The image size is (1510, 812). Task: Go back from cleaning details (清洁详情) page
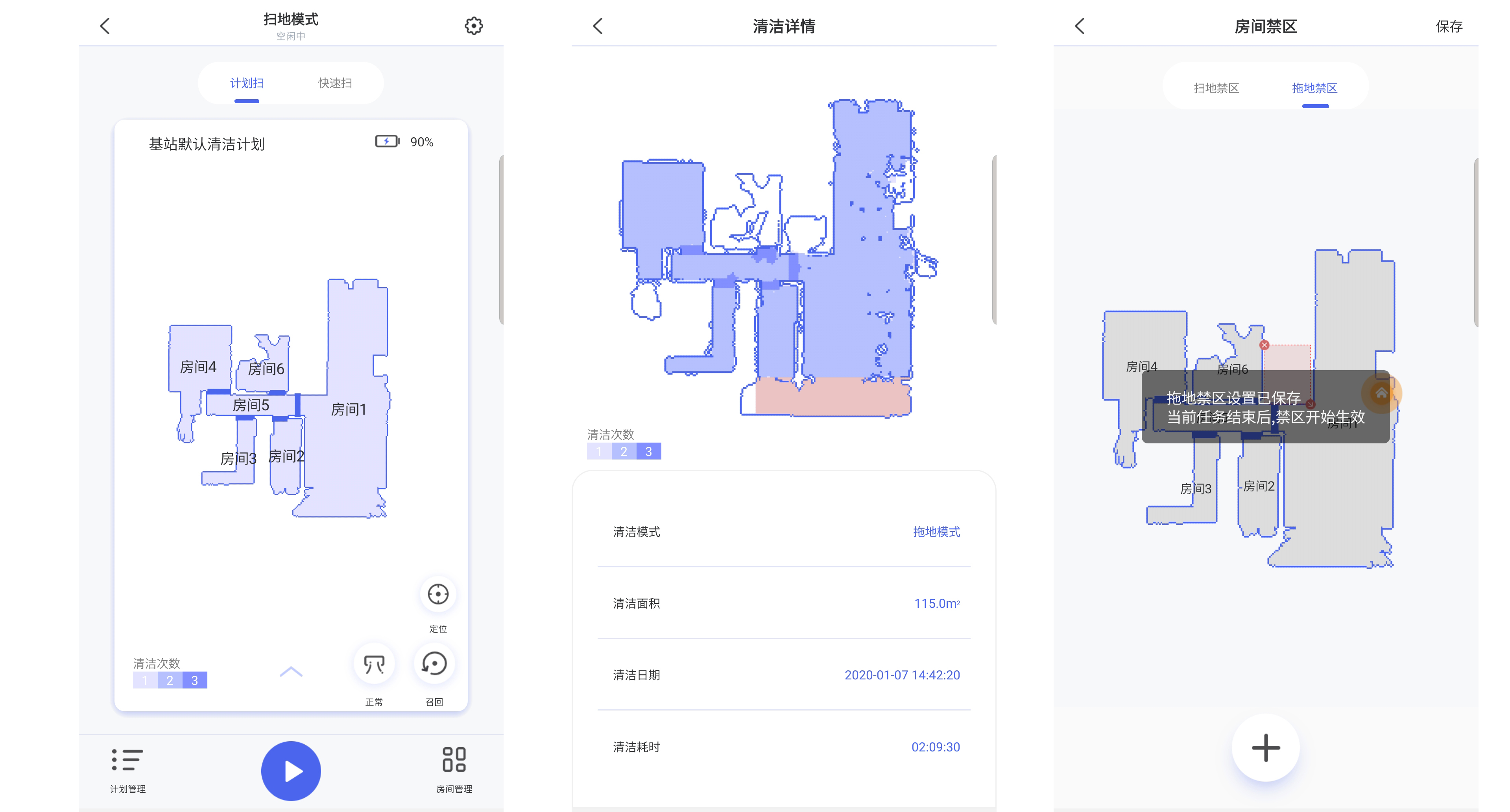[x=598, y=26]
